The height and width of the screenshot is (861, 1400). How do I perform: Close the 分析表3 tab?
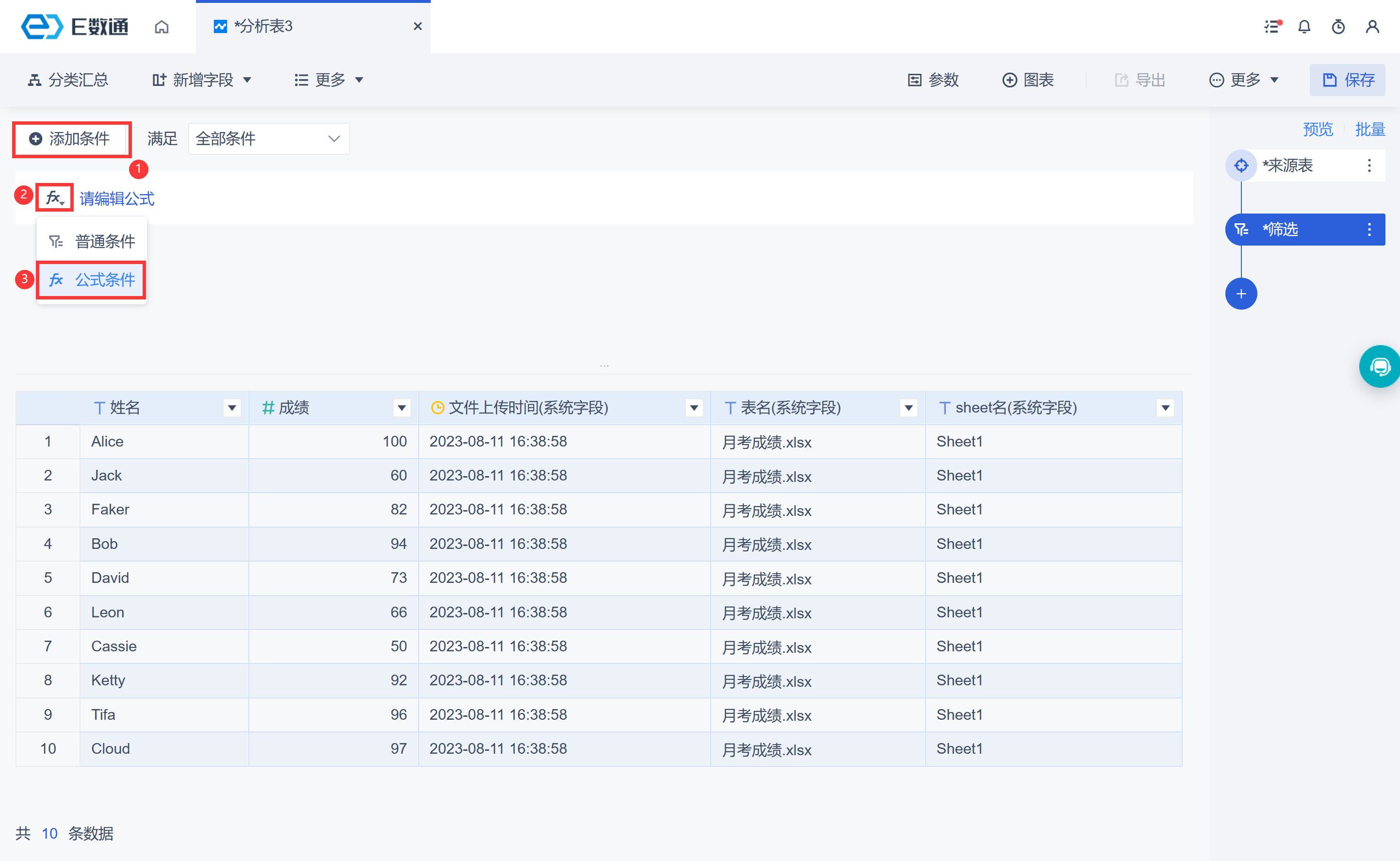tap(417, 26)
